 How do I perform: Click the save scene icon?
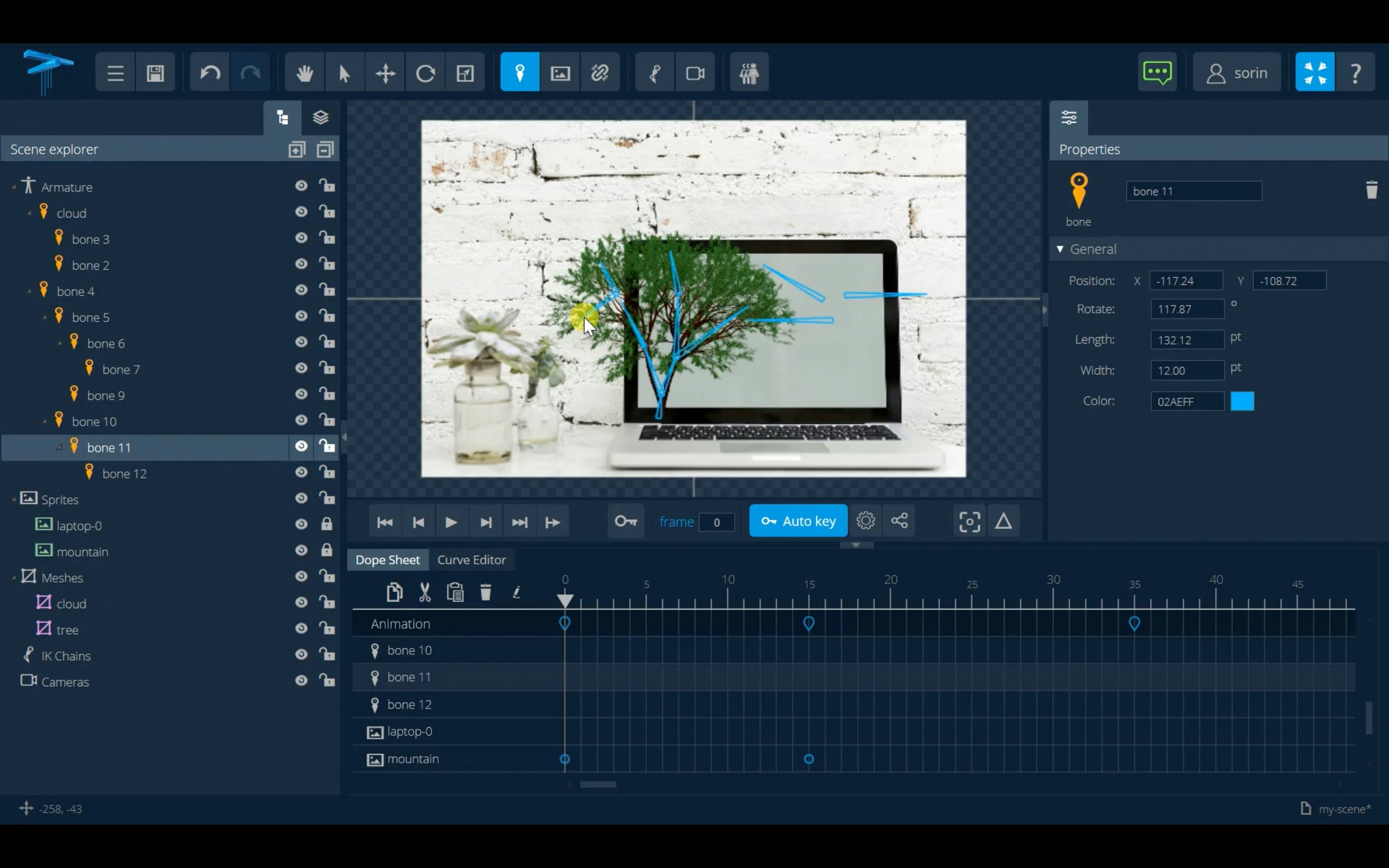(x=155, y=73)
